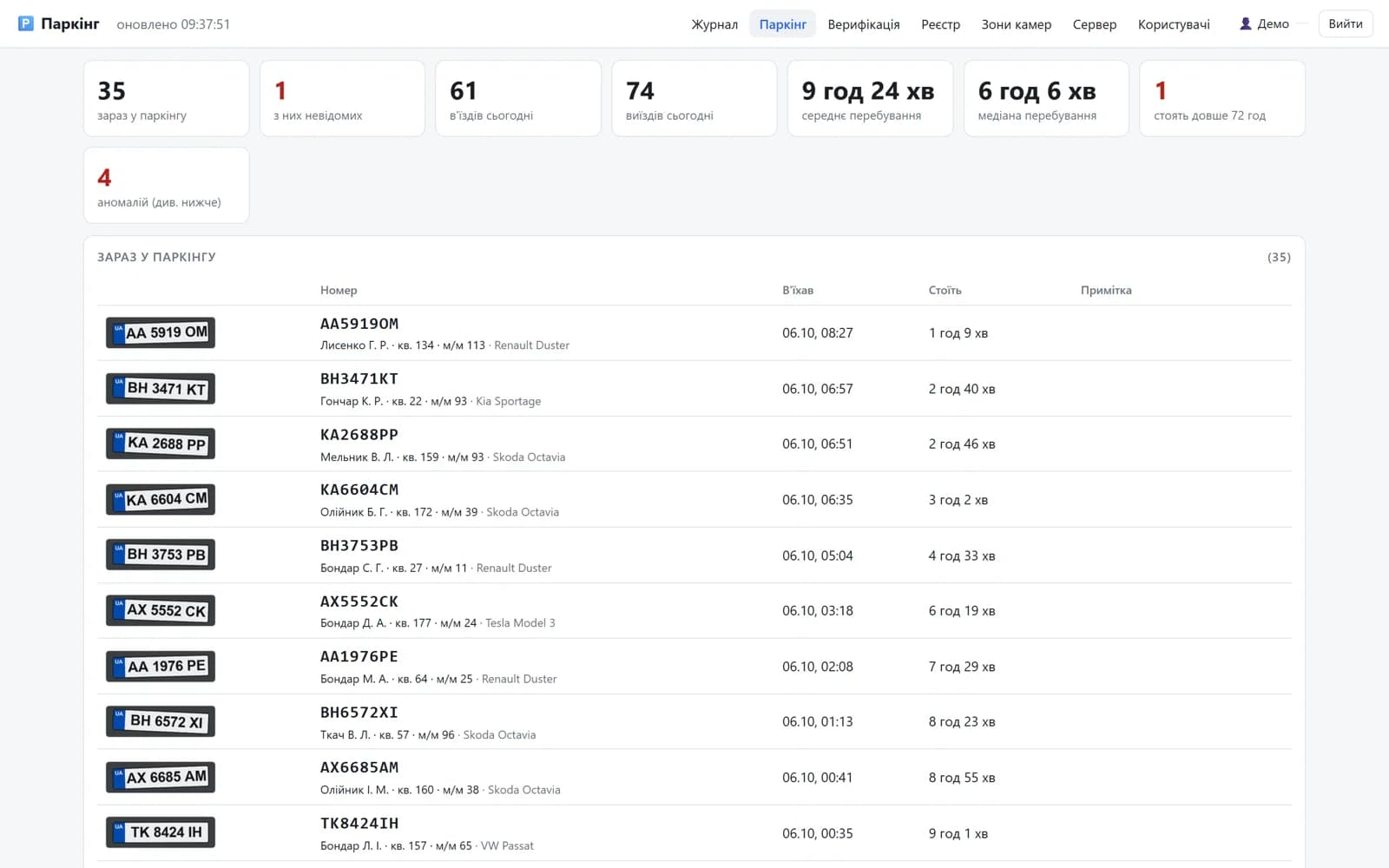Select the Паркінг navigation tab
Screen dimensions: 1389x868
coord(782,24)
